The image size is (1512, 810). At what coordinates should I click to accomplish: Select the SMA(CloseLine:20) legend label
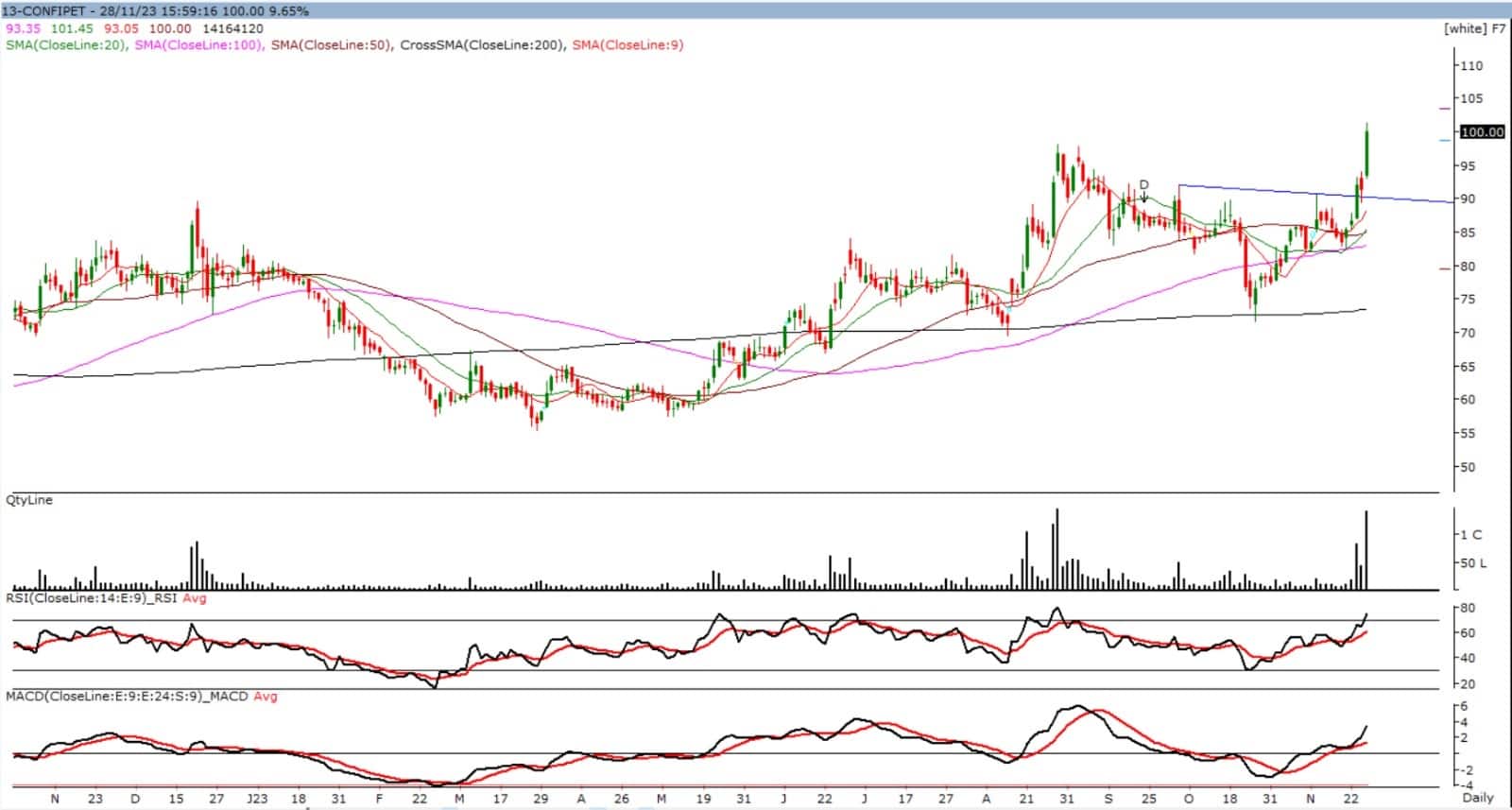[66, 44]
